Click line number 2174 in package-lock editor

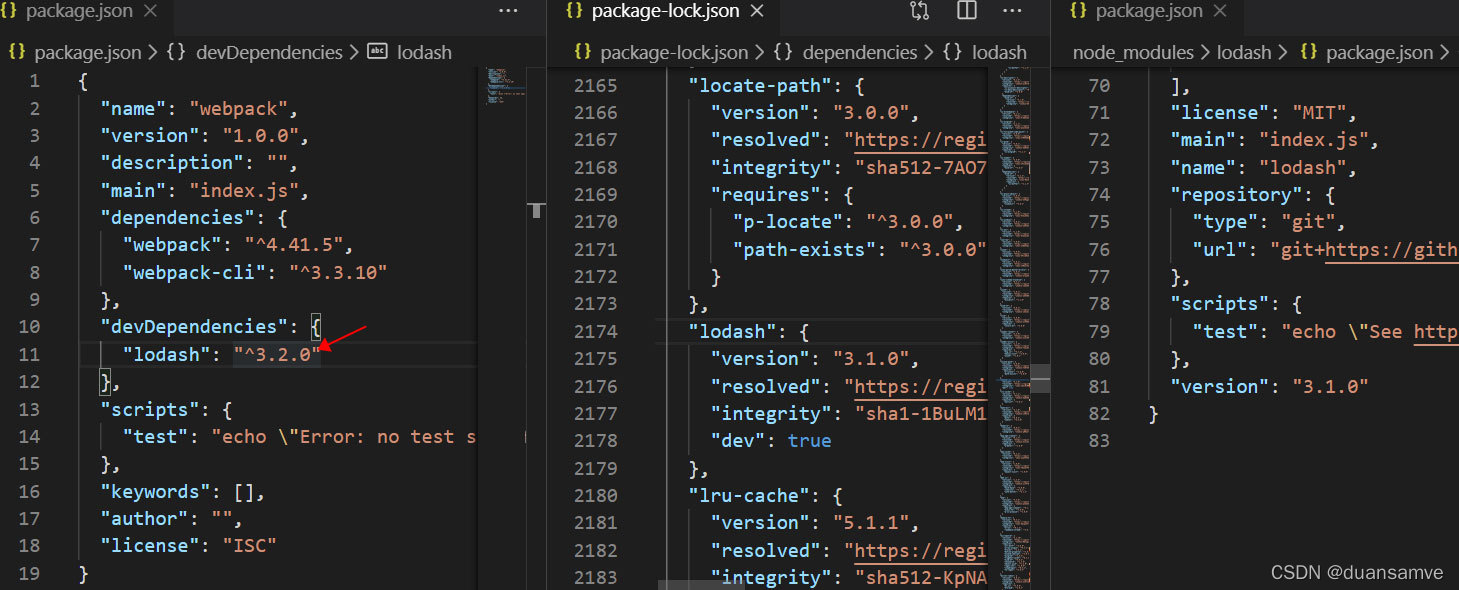596,331
